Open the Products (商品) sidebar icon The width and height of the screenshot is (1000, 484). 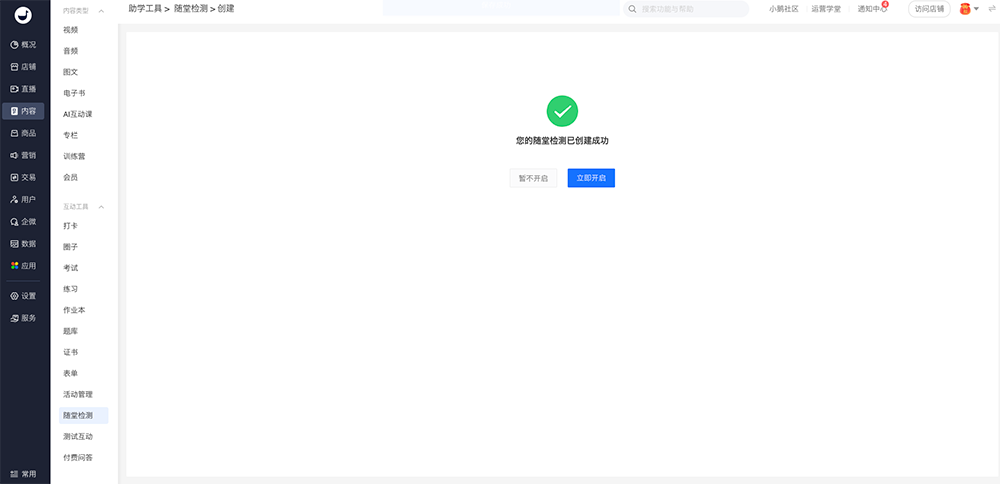(14, 133)
